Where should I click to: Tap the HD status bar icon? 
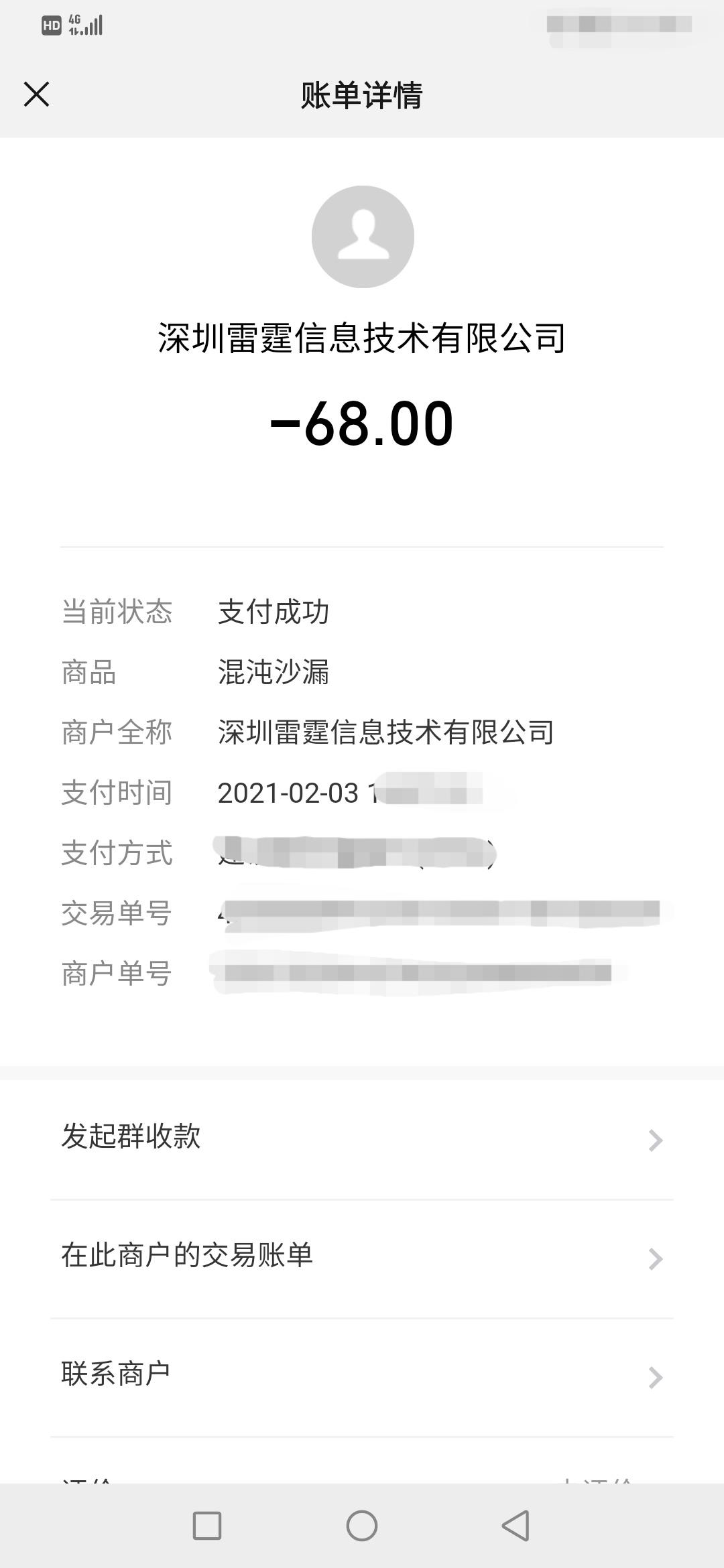(52, 26)
